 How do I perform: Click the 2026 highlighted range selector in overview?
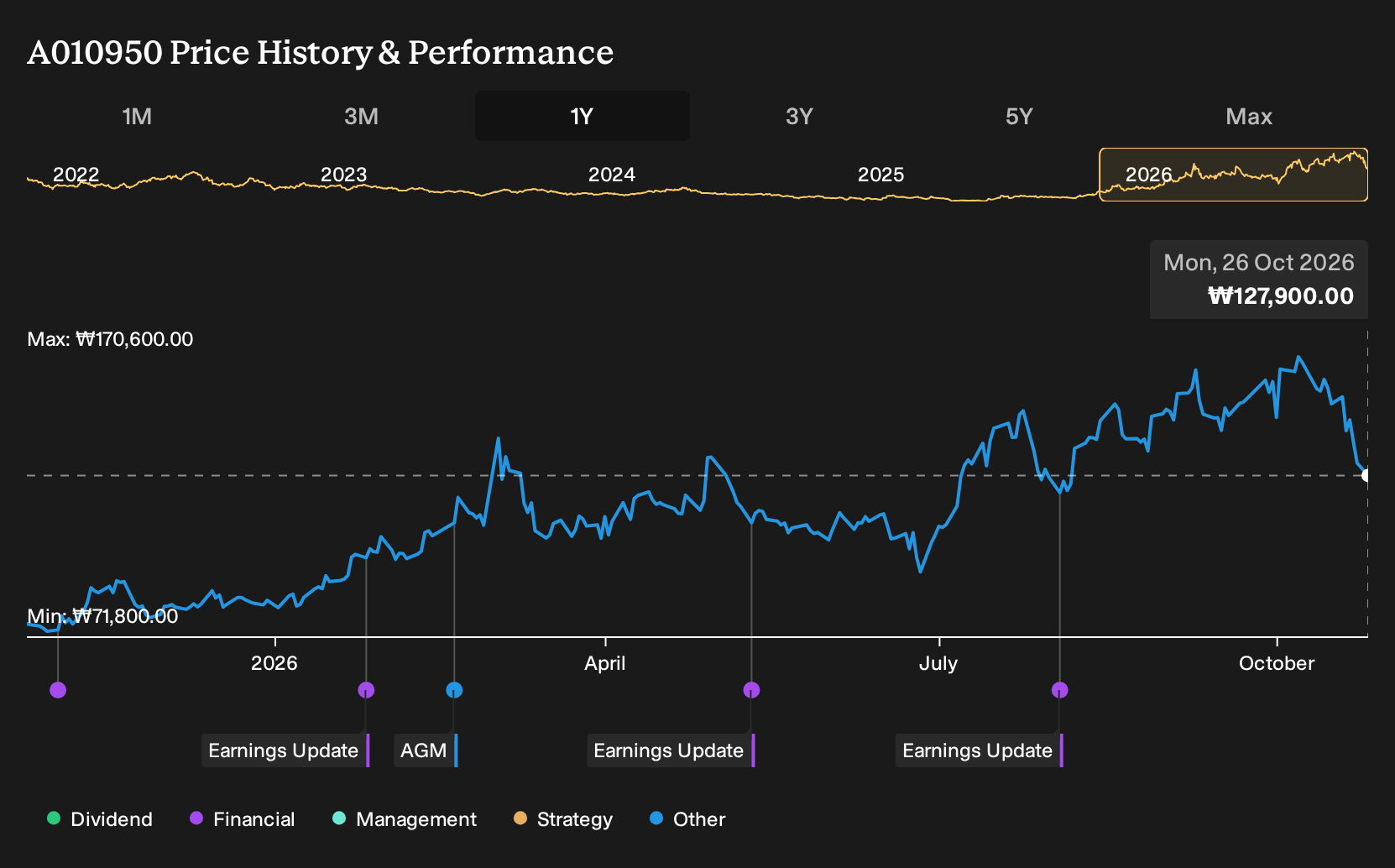(x=1233, y=175)
